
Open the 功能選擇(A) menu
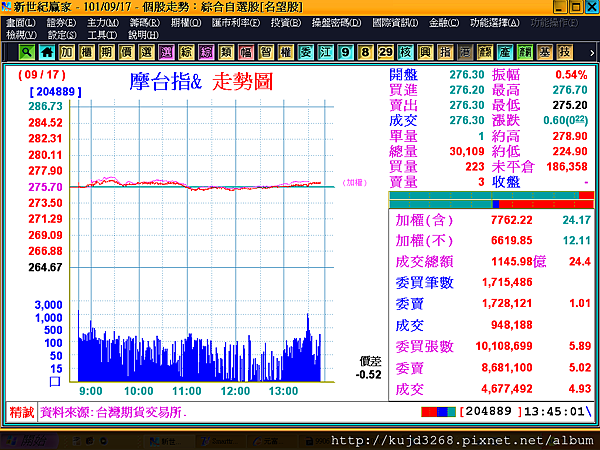[494, 23]
